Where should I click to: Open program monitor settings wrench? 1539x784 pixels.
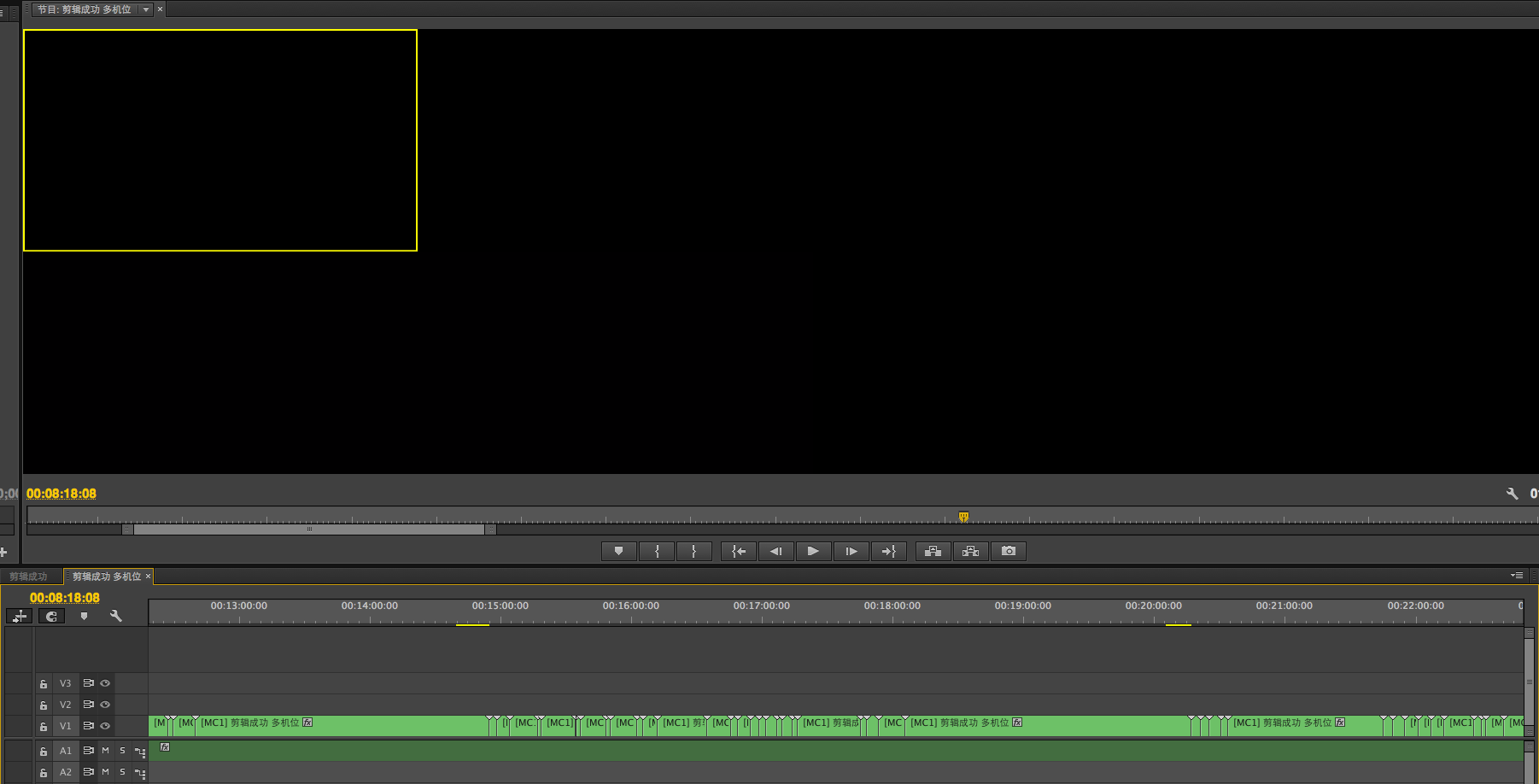point(1512,494)
